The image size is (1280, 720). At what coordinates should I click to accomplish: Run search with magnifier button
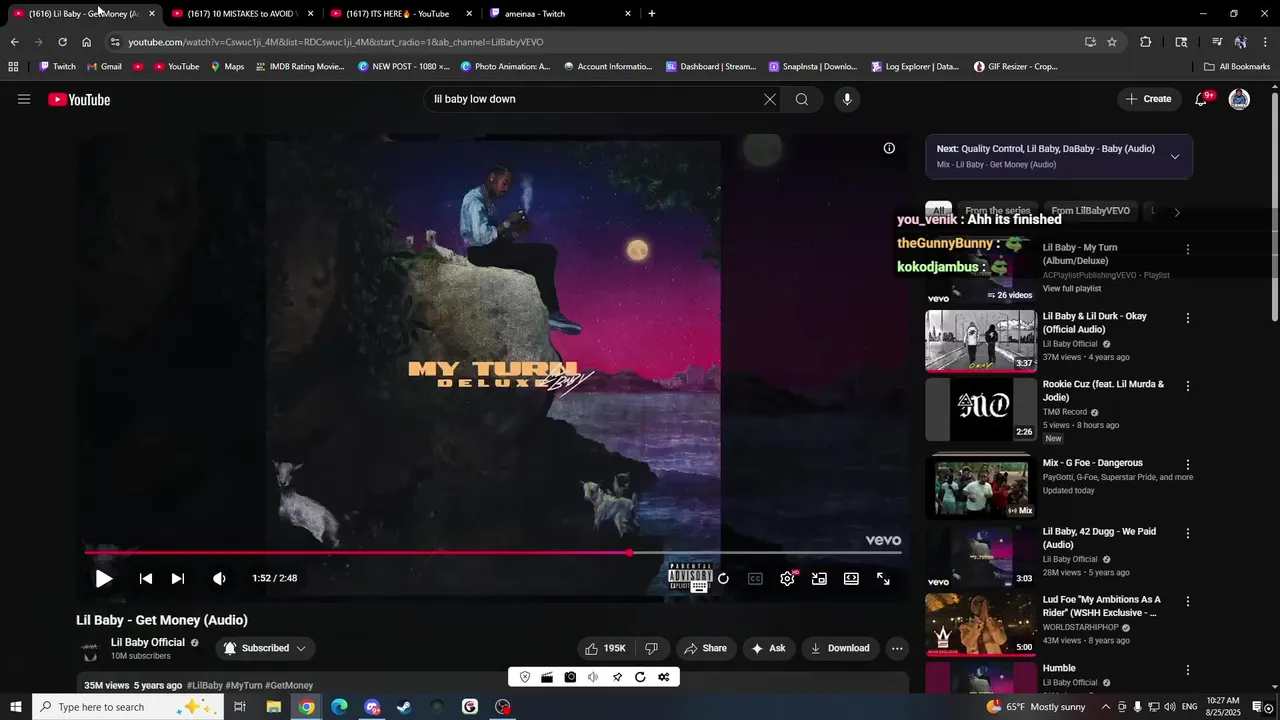coord(802,99)
